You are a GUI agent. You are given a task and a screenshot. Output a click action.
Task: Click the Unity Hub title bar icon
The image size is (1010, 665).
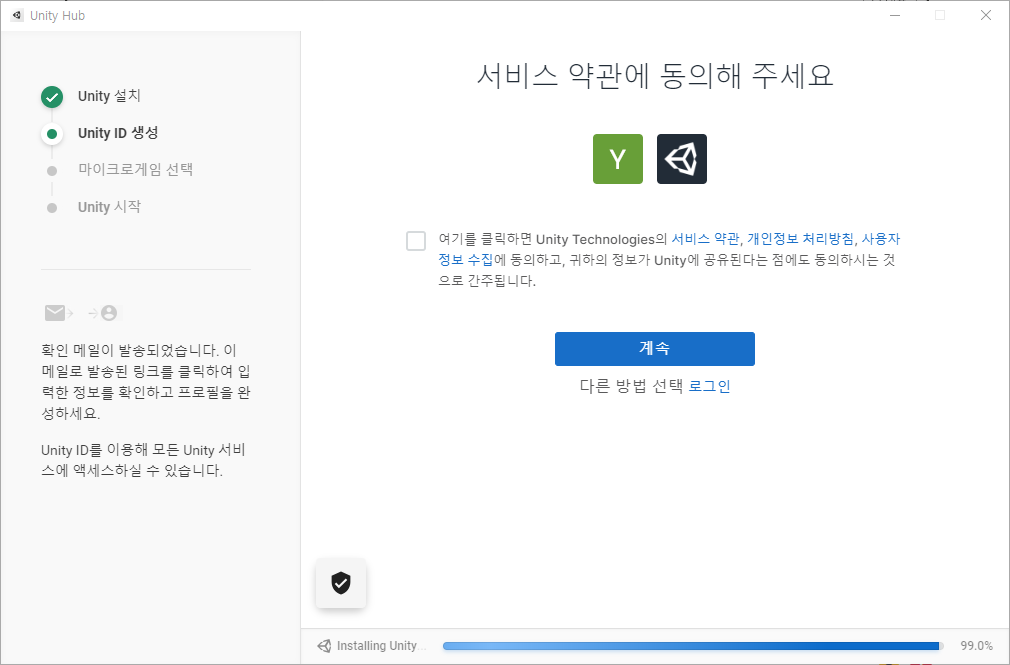(x=17, y=15)
